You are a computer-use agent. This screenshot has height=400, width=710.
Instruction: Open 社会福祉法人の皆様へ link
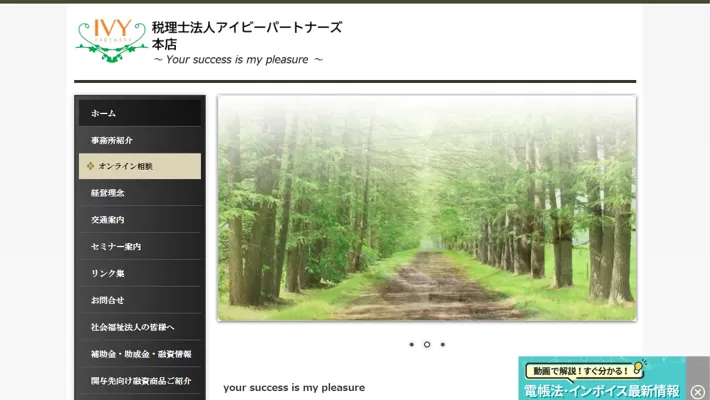(x=140, y=327)
